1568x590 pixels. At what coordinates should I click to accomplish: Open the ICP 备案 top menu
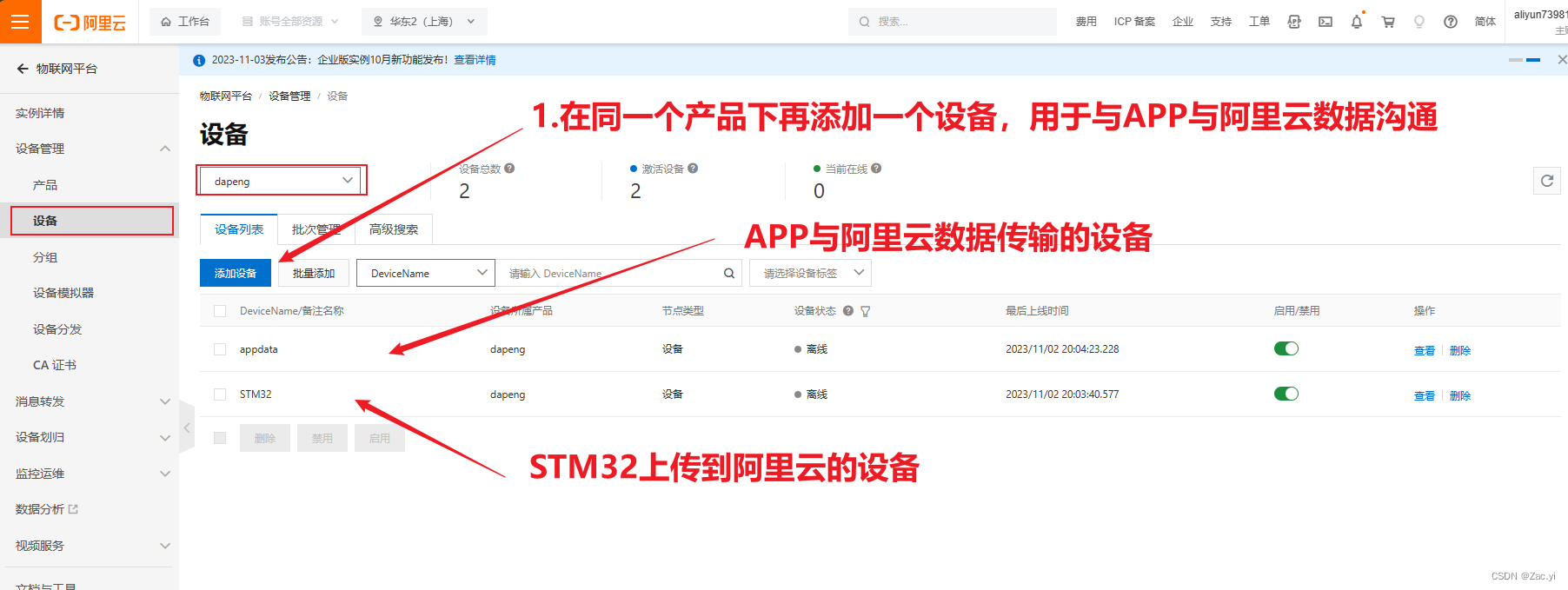click(x=1134, y=22)
